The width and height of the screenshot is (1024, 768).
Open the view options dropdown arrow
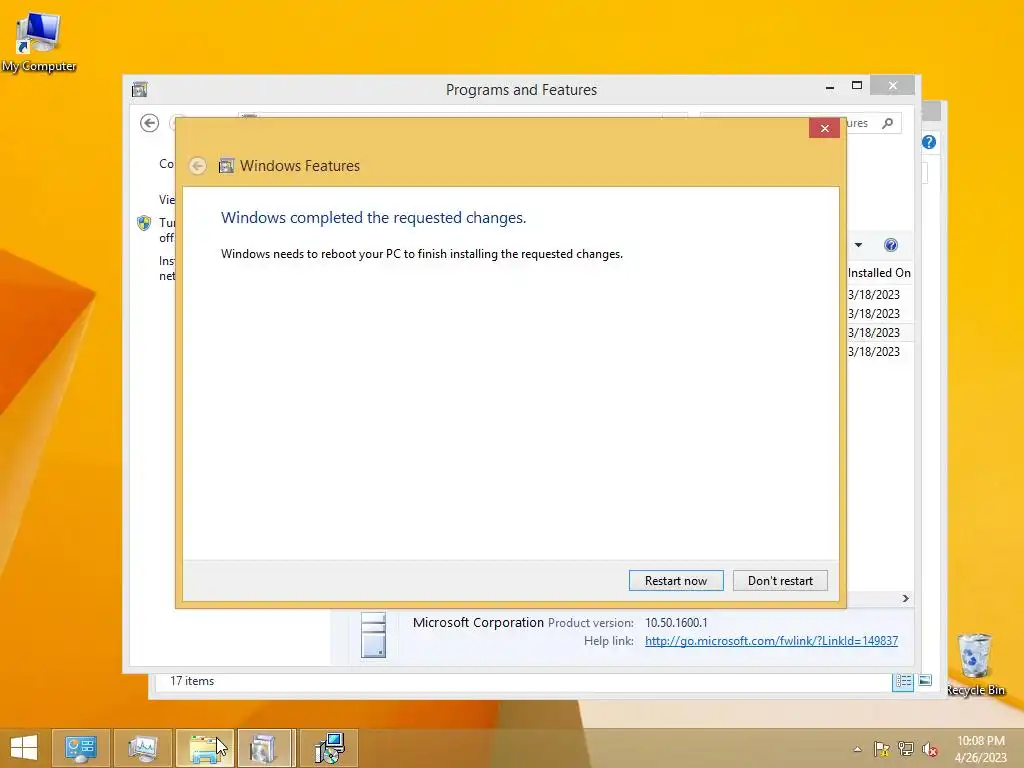pyautogui.click(x=858, y=245)
